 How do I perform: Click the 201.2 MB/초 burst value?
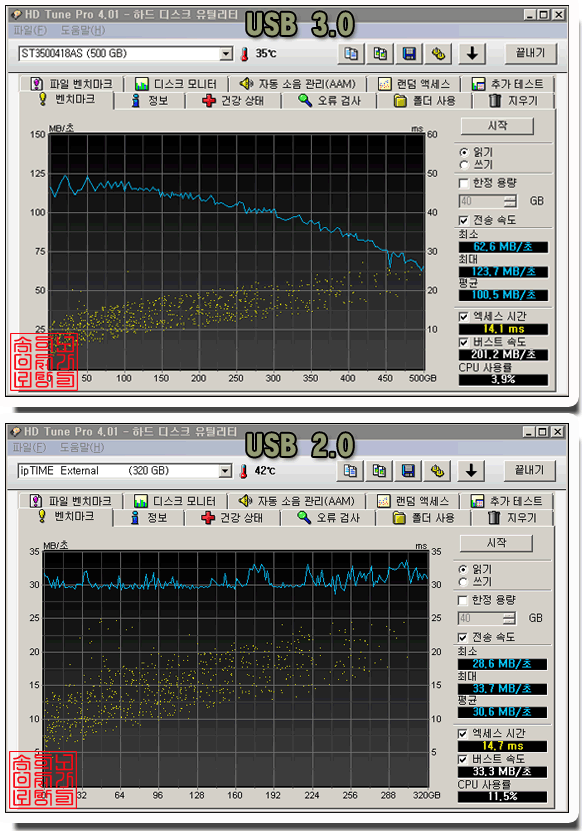503,355
